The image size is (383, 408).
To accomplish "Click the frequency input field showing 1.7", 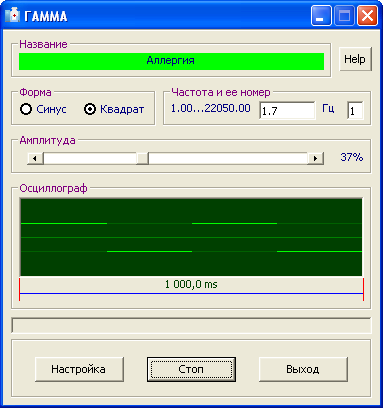I will tap(287, 110).
